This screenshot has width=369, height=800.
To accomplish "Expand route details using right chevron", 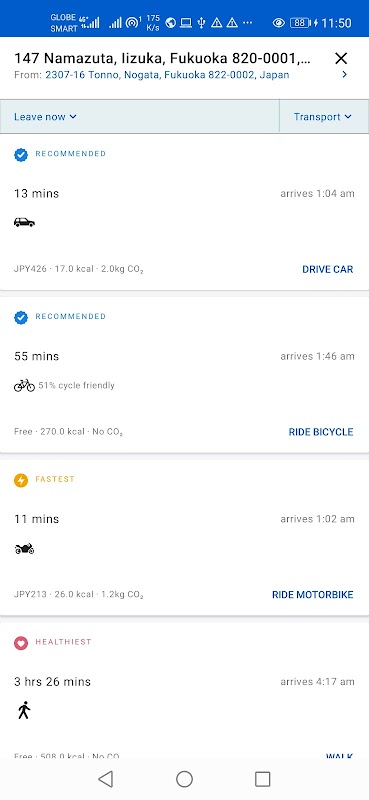I will [x=345, y=74].
